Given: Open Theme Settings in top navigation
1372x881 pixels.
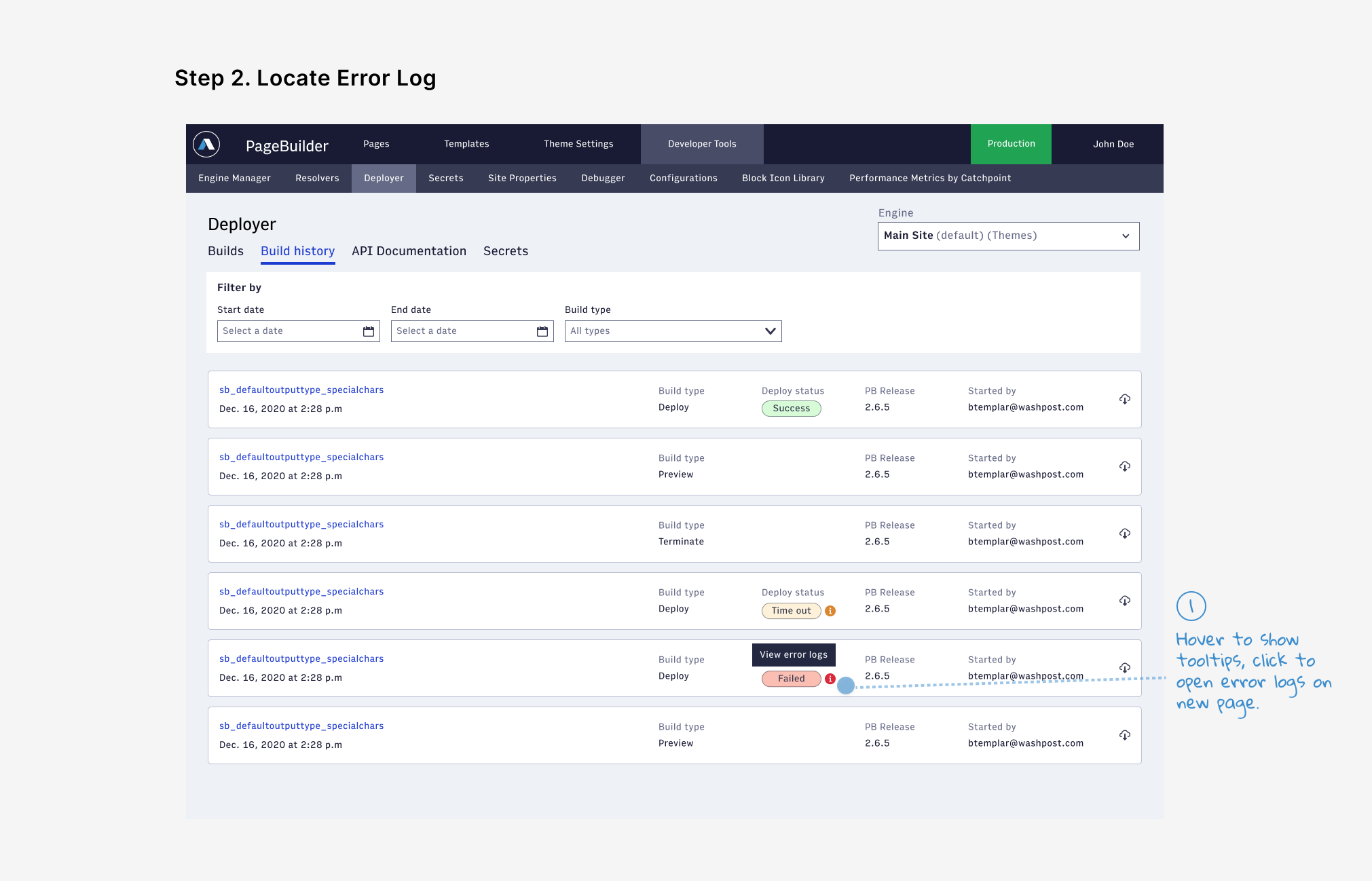Looking at the screenshot, I should (578, 144).
